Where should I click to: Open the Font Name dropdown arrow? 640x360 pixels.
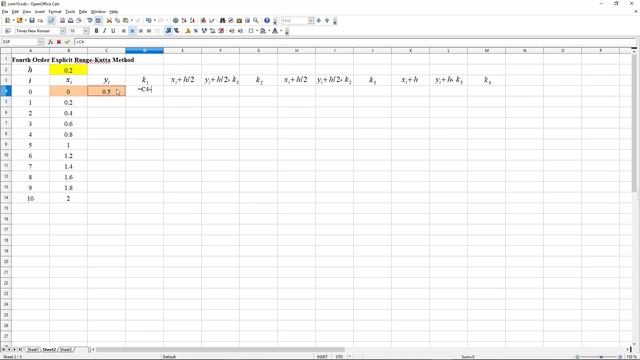click(63, 31)
